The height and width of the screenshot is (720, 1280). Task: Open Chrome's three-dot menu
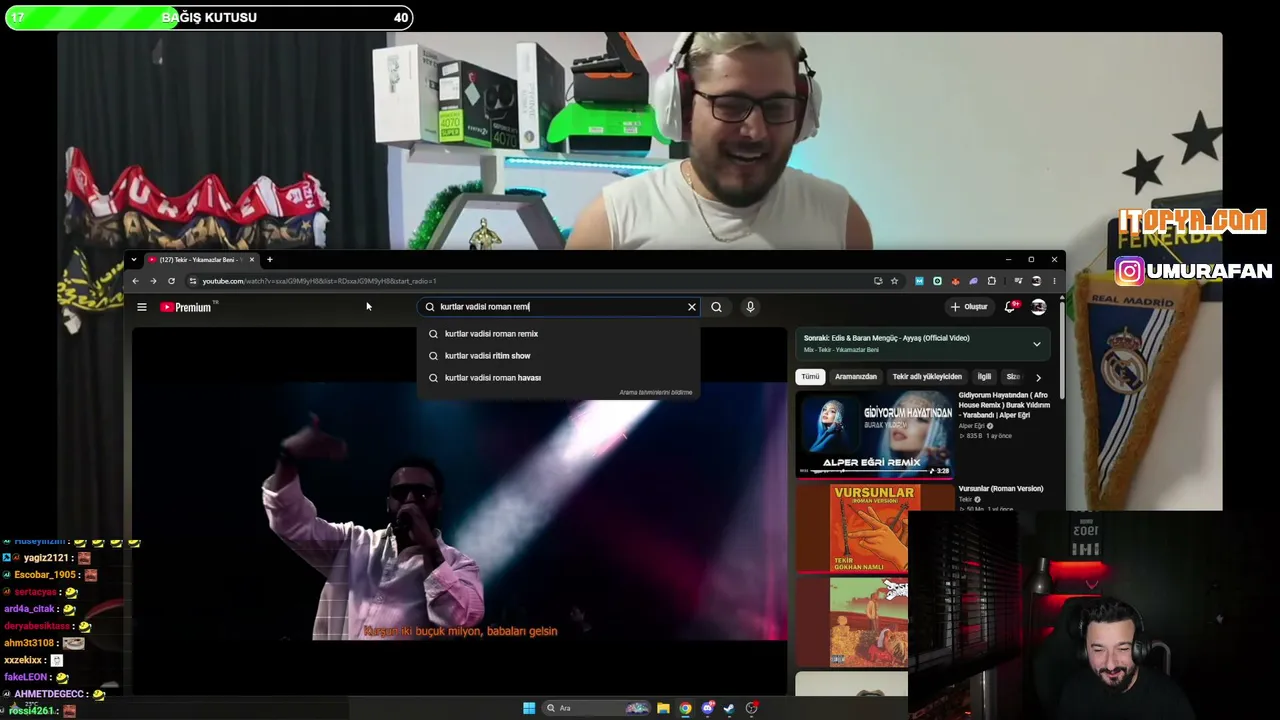coord(1053,281)
